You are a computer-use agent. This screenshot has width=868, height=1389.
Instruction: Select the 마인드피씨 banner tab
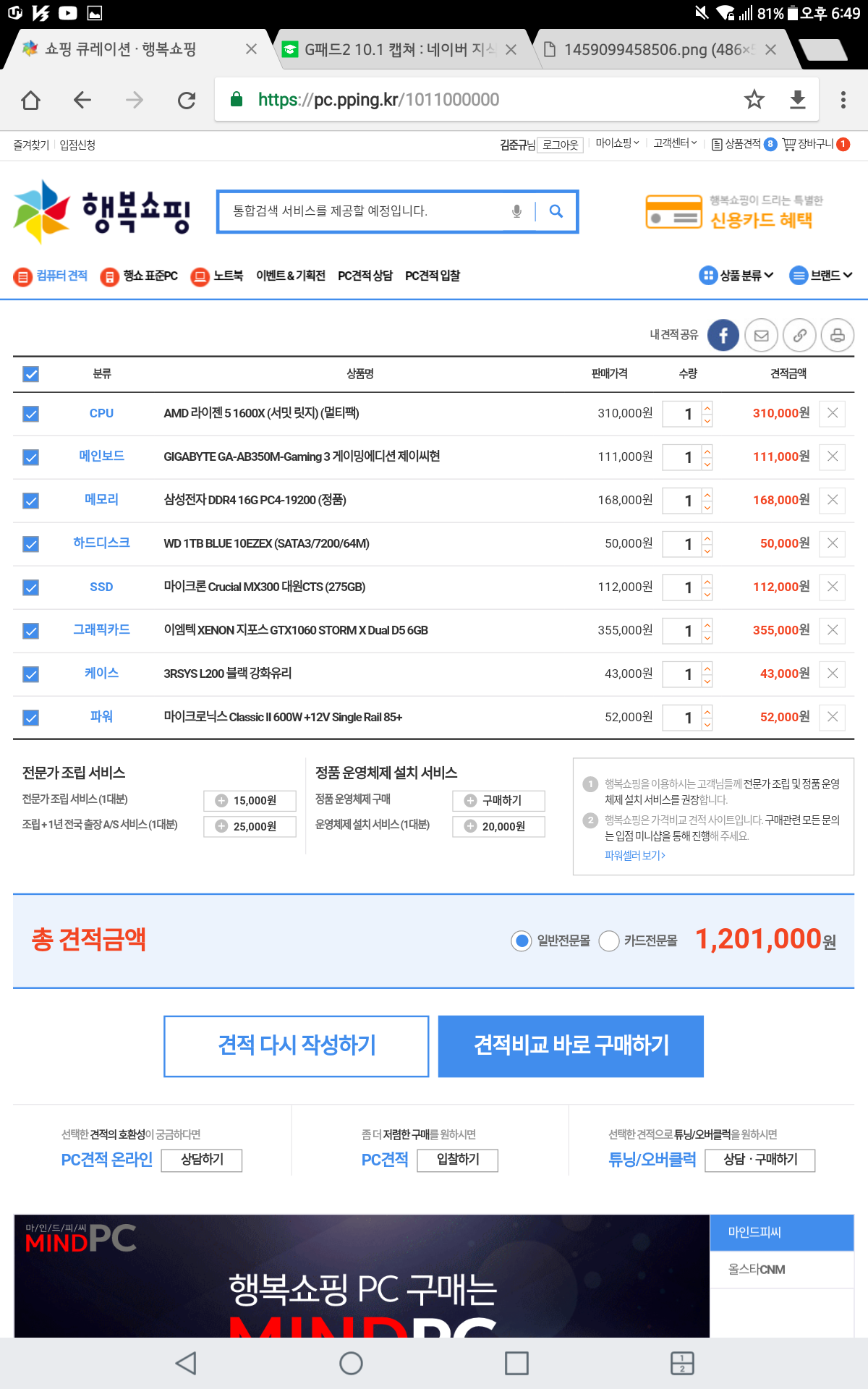tap(782, 1232)
